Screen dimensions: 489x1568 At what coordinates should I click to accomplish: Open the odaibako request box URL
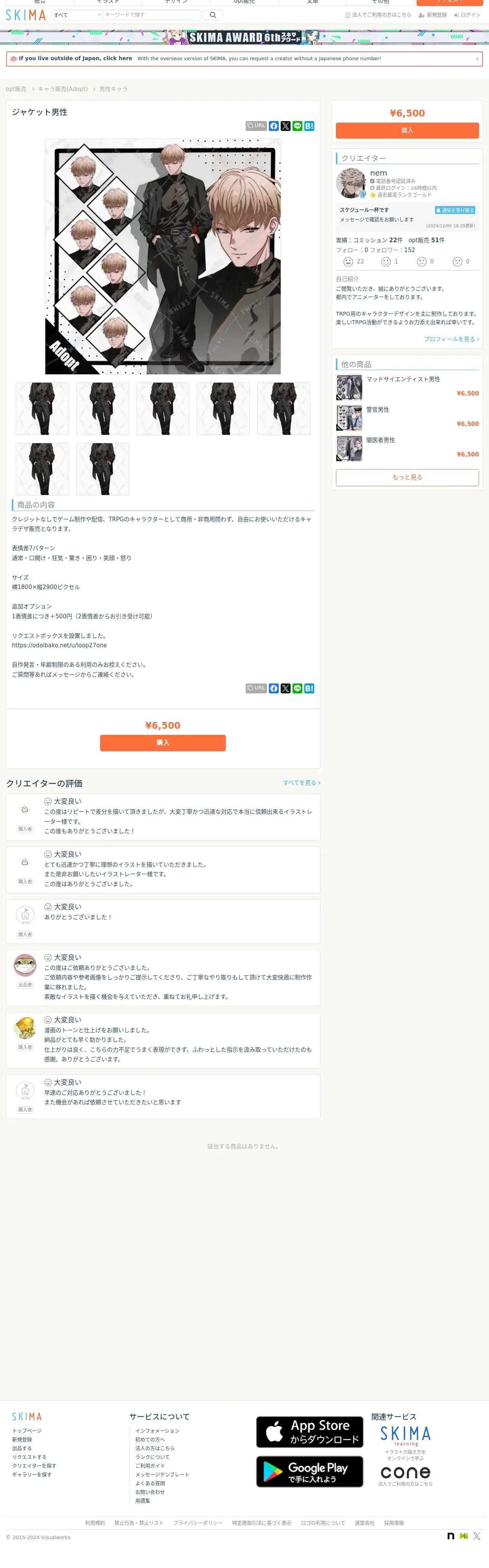click(59, 645)
